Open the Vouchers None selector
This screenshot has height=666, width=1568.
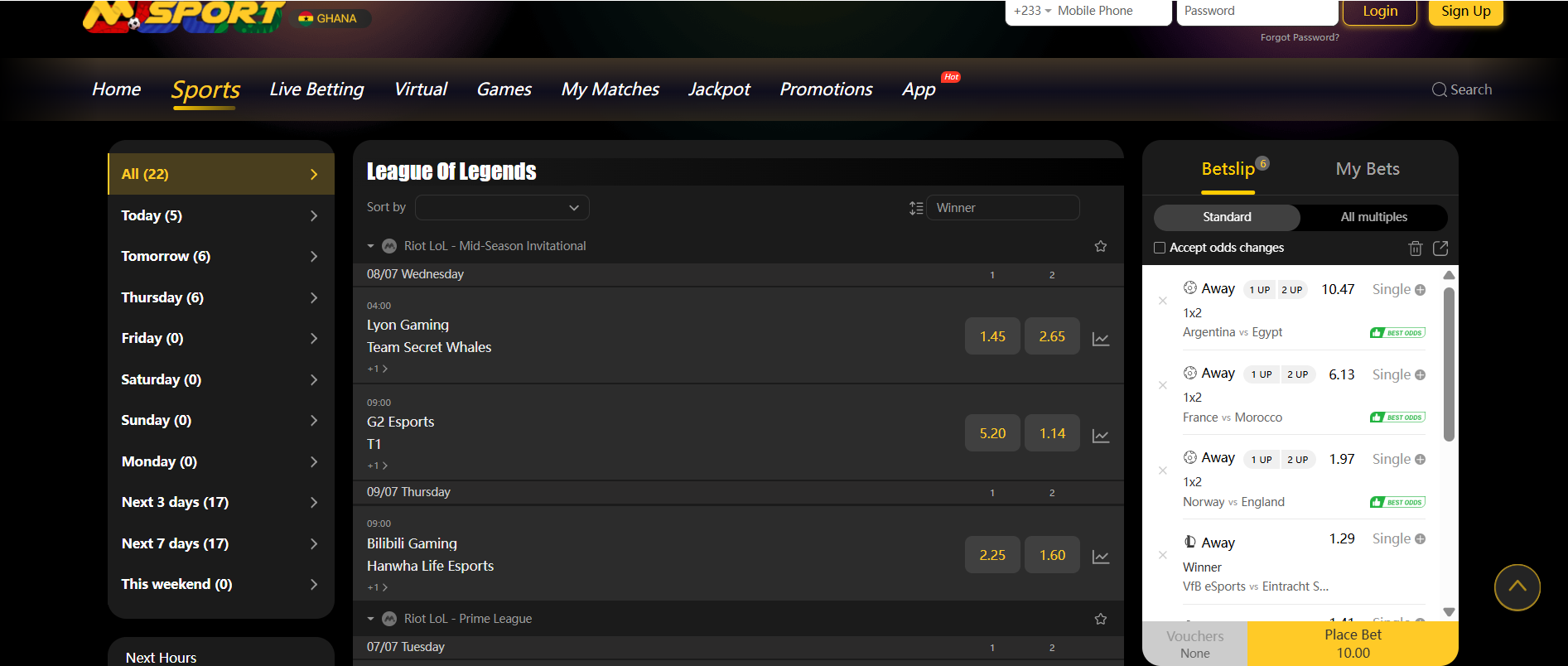coord(1194,644)
